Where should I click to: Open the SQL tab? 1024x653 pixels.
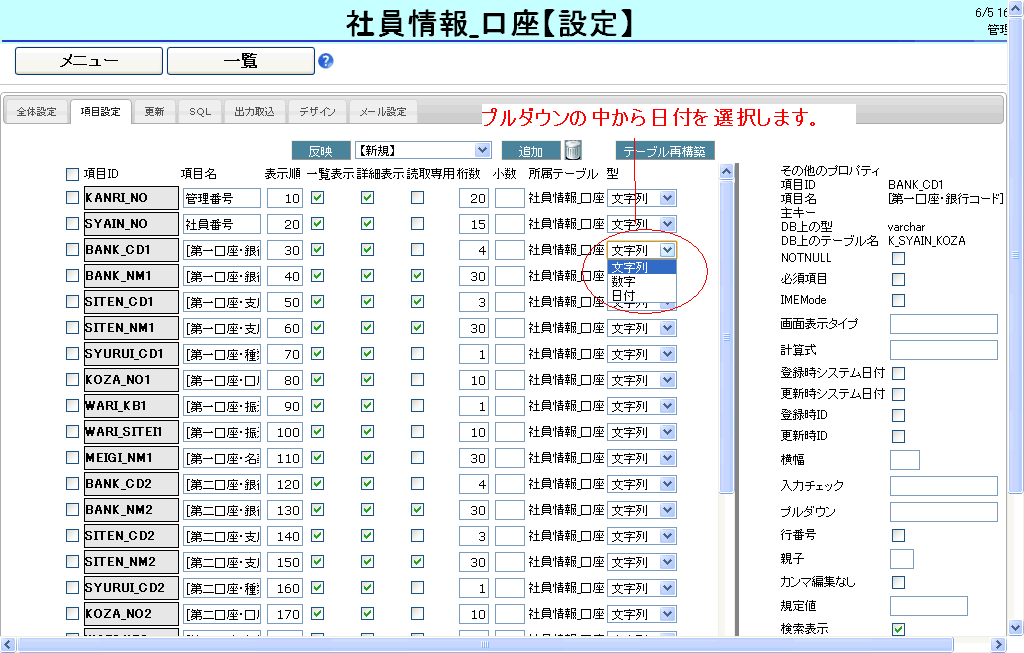(200, 112)
